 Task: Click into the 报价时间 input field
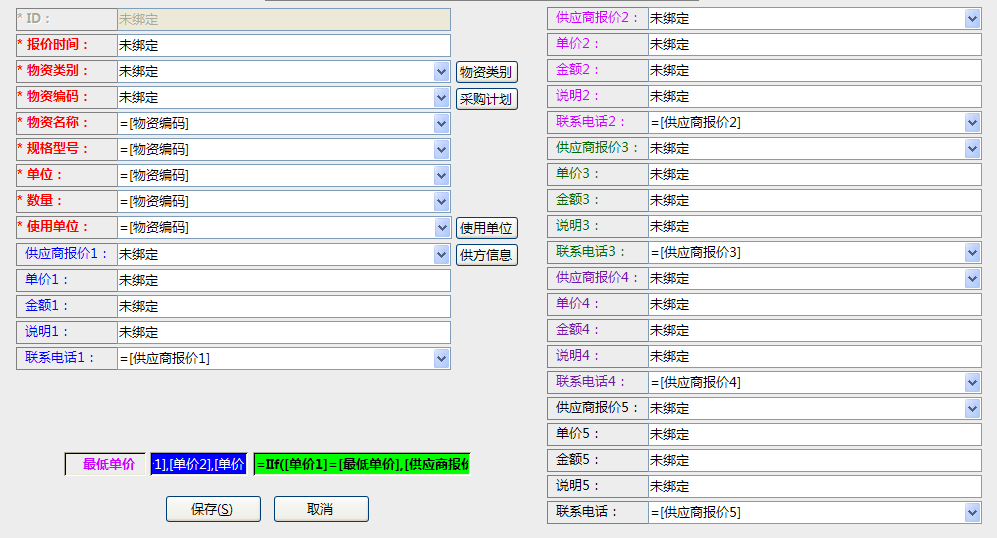tap(284, 46)
